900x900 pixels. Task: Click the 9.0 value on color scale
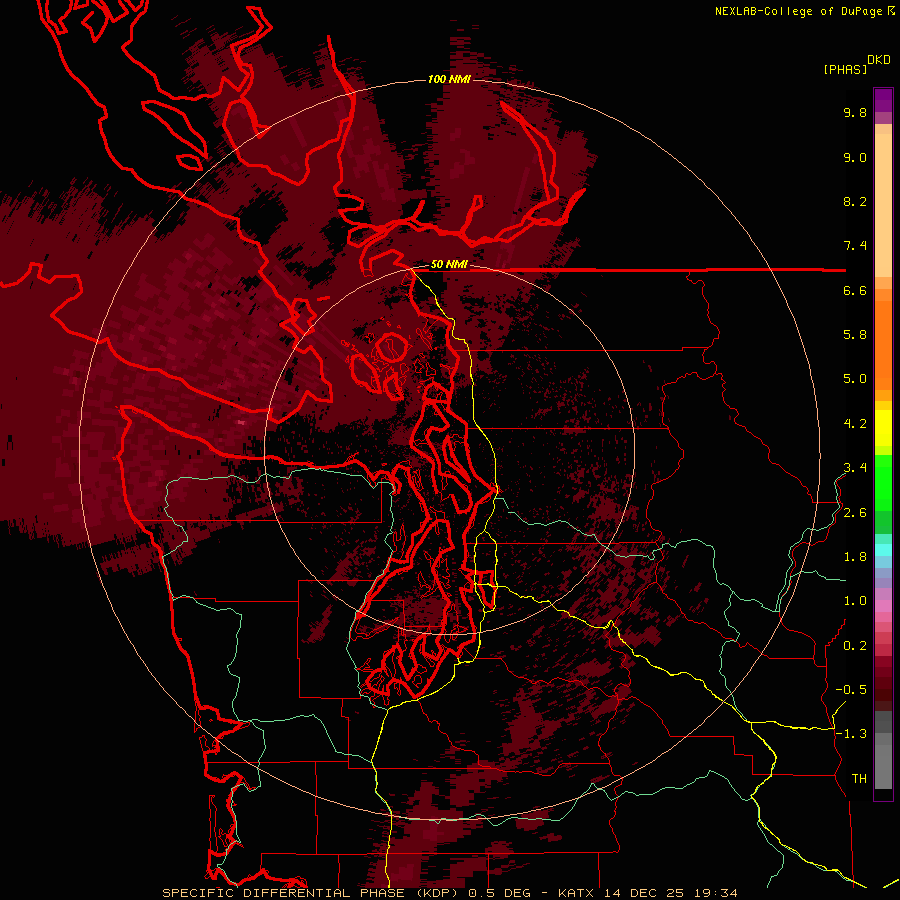point(855,157)
